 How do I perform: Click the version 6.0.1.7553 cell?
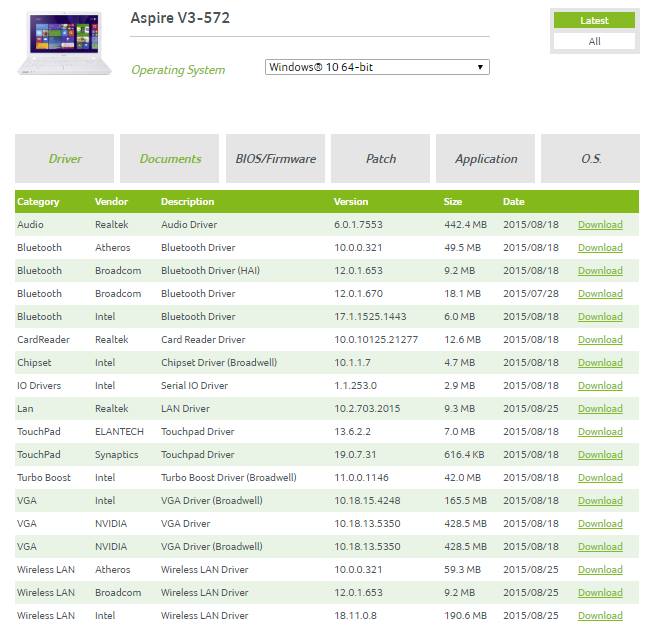(x=358, y=225)
